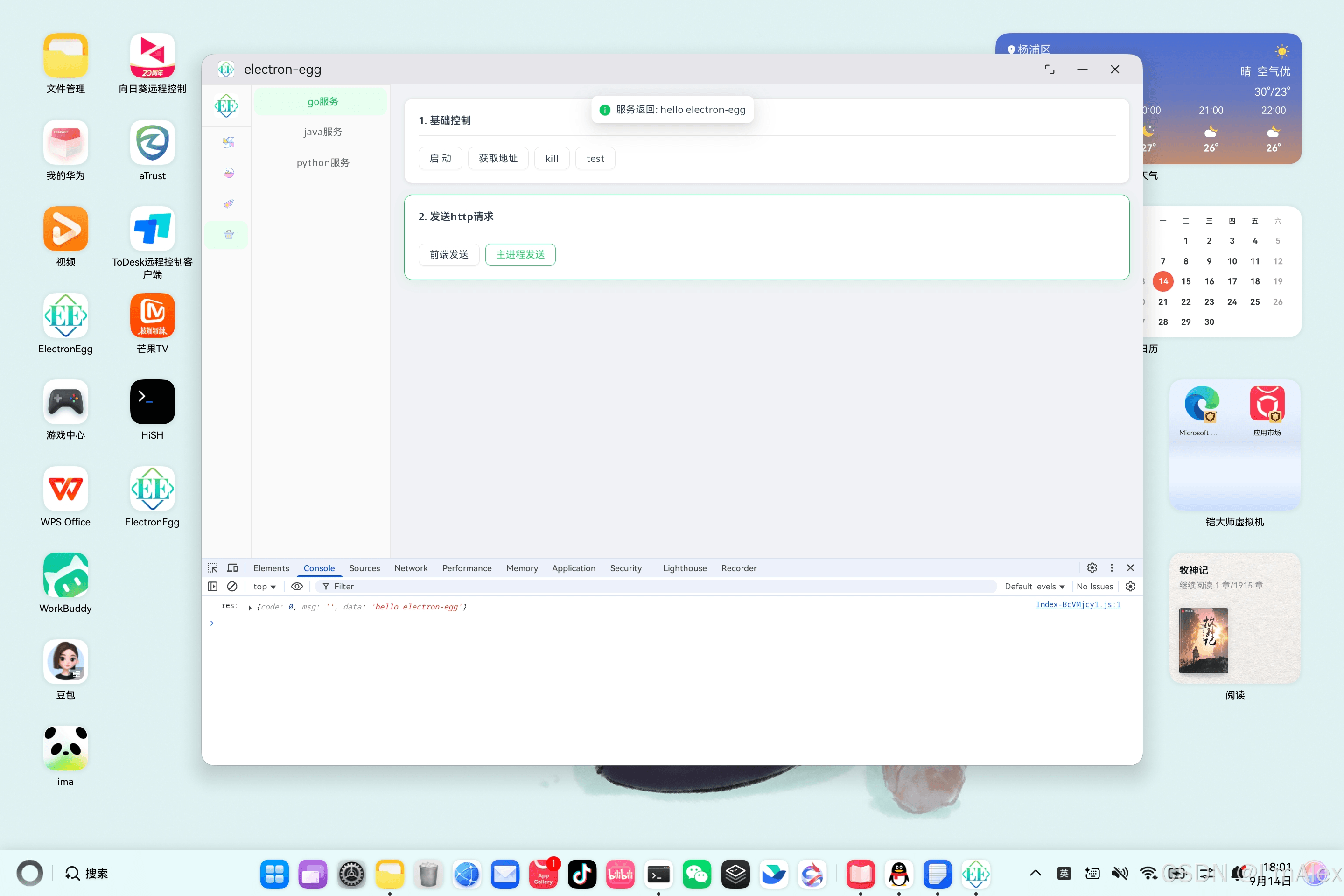This screenshot has height=896, width=1344.
Task: Click the 获取地址 button
Action: pos(498,158)
